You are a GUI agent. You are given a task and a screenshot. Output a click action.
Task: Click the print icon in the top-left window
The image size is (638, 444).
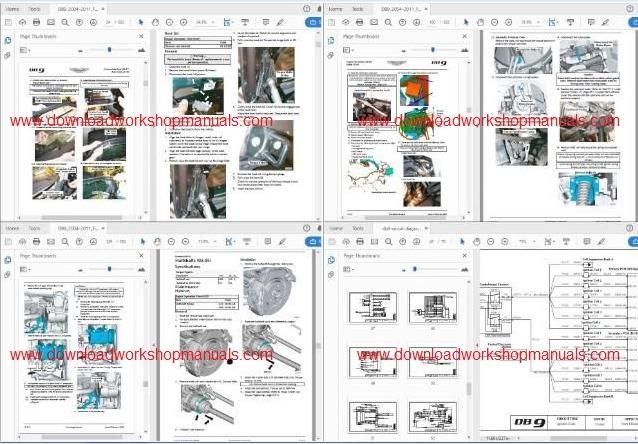point(36,22)
